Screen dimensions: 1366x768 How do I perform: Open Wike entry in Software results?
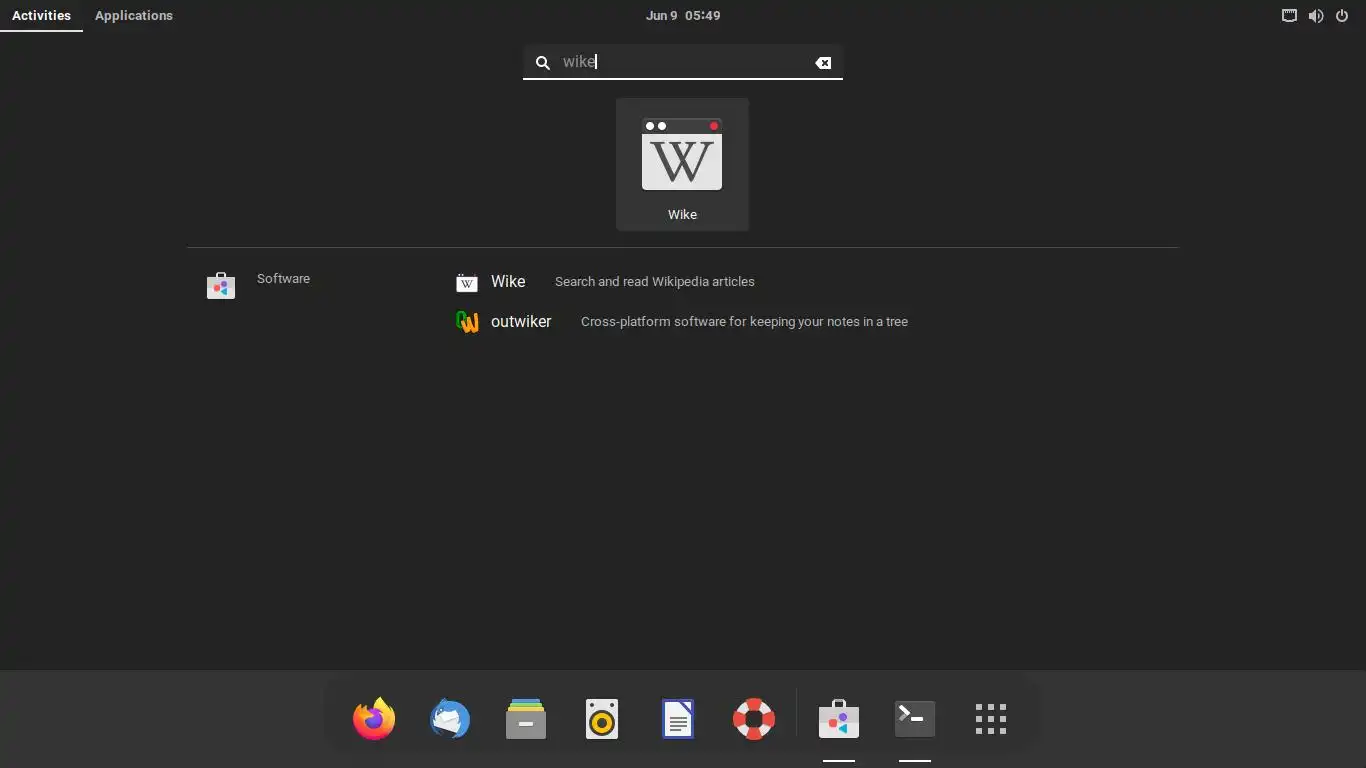tap(508, 282)
